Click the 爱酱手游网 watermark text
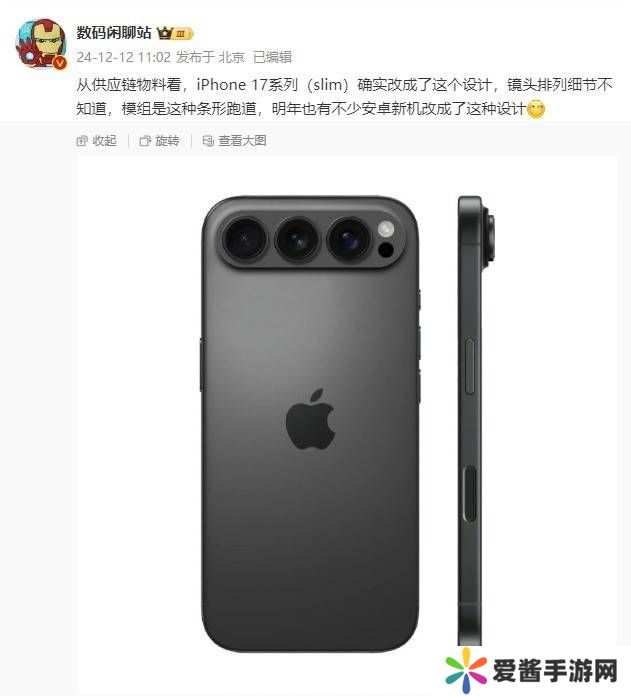 point(555,671)
